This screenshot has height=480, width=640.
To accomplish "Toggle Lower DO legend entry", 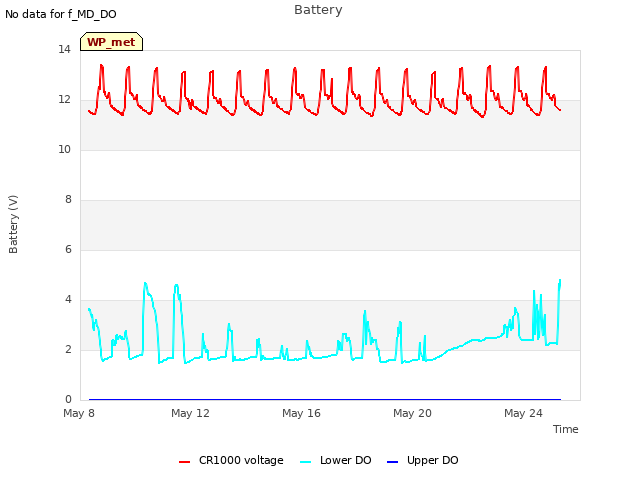I will (x=336, y=461).
